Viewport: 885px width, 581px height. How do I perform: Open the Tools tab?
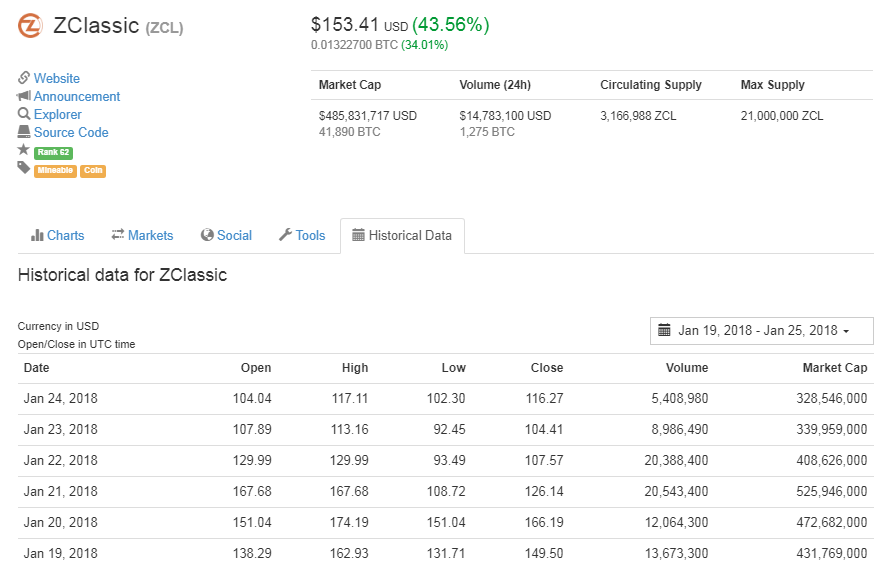pyautogui.click(x=302, y=235)
